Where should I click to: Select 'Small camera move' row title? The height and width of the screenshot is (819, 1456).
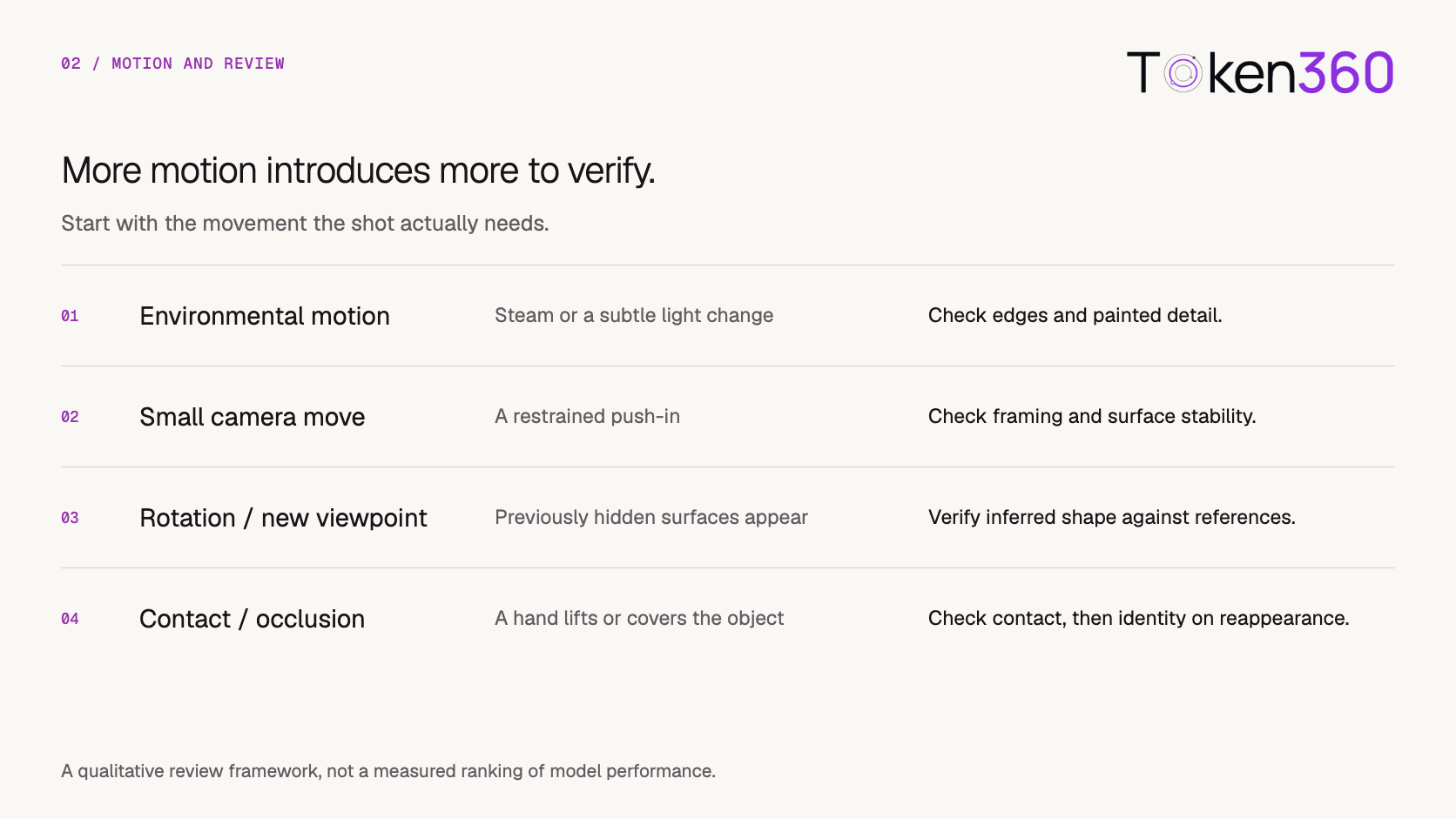[x=252, y=417]
